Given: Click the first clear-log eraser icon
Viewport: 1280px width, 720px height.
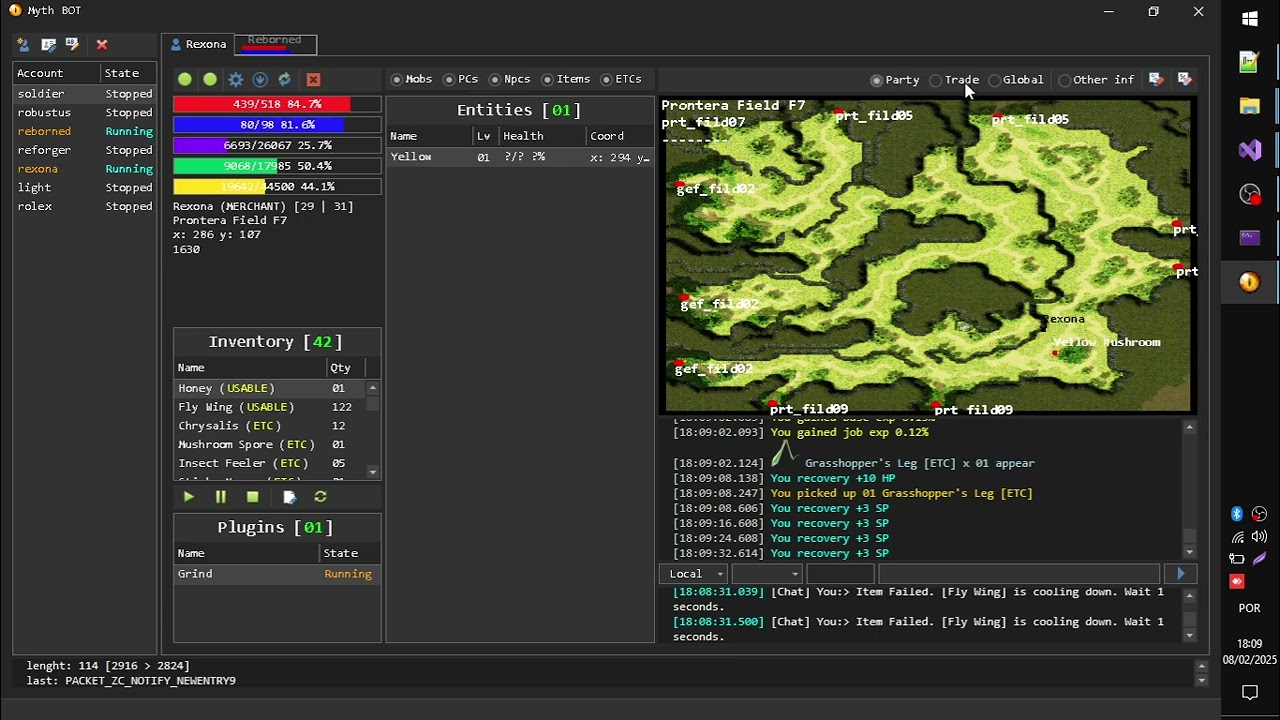Looking at the screenshot, I should coord(1156,79).
